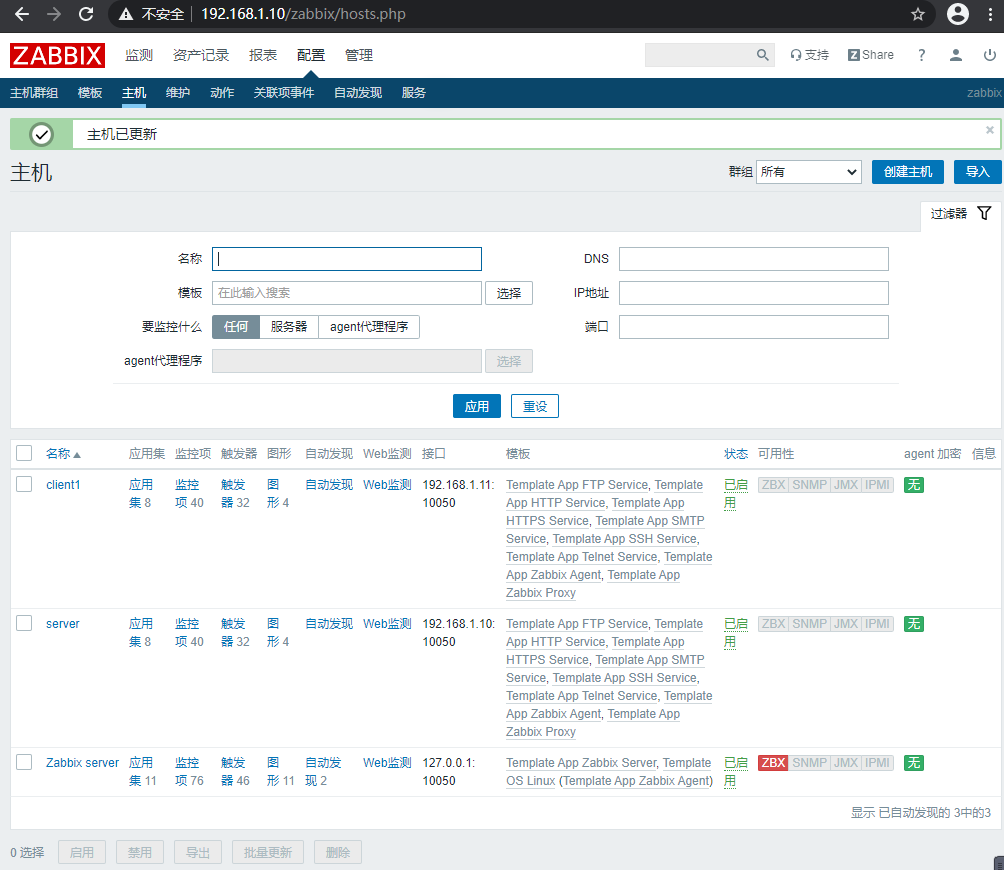Switch to 主机群组 submenu
Image resolution: width=1004 pixels, height=870 pixels.
pyautogui.click(x=34, y=93)
